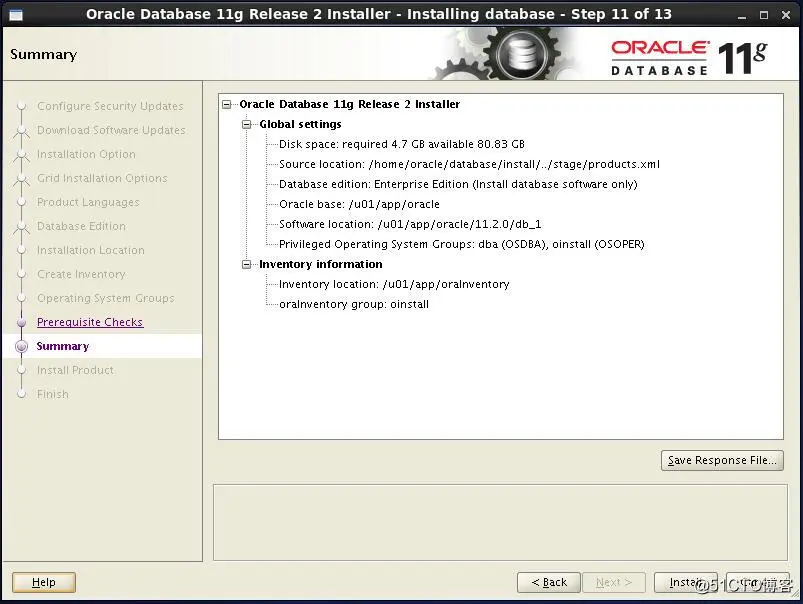Collapse the Global settings tree node

point(246,124)
